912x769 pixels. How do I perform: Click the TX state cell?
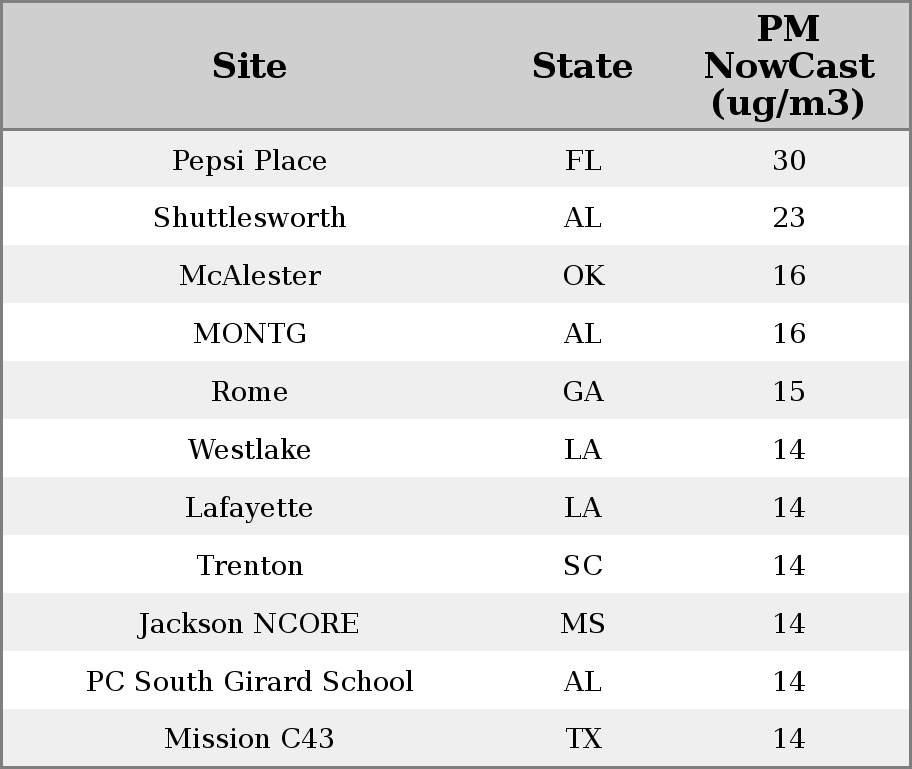coord(583,738)
